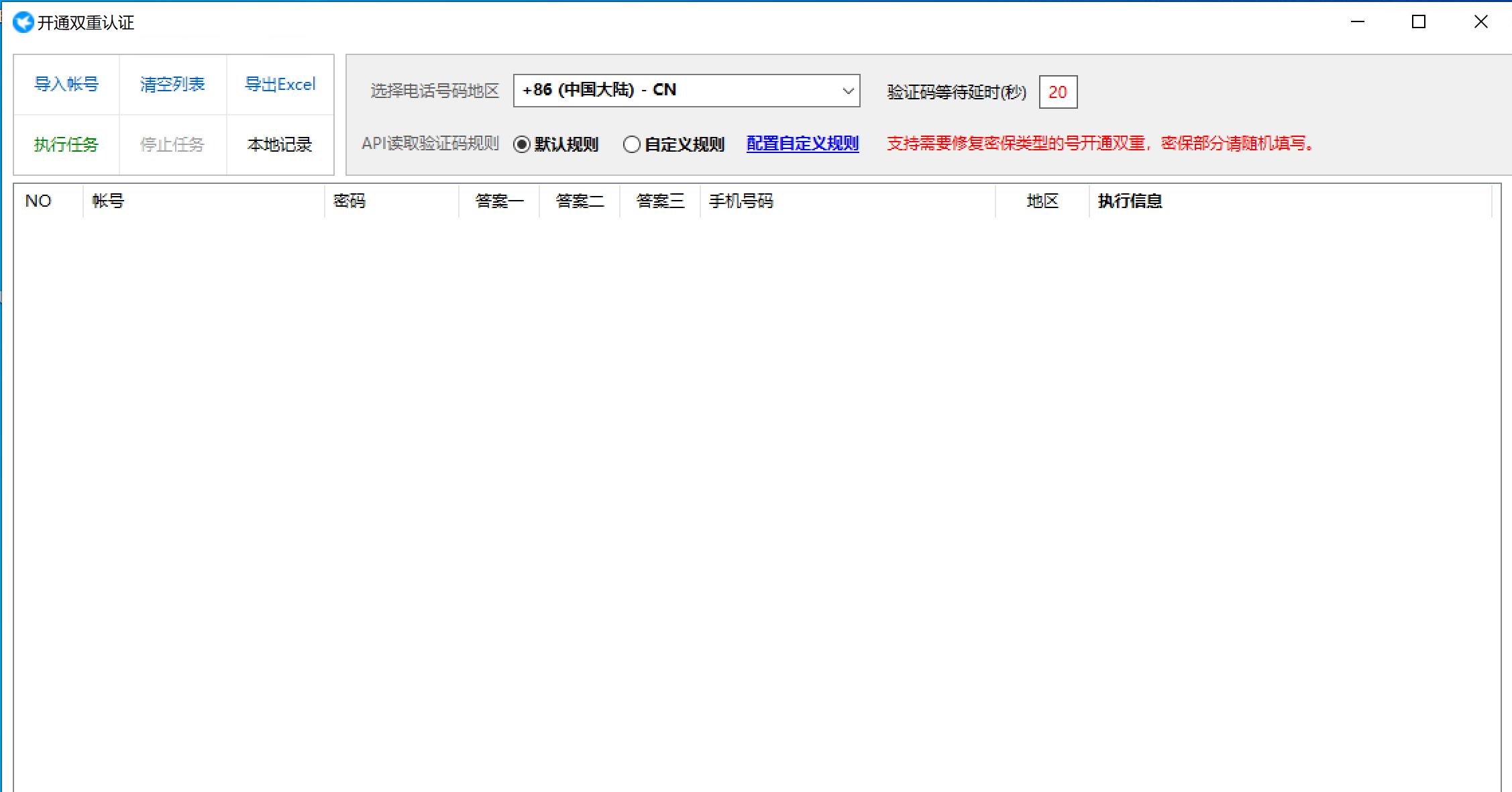
Task: Click the NO column header
Action: coord(48,201)
